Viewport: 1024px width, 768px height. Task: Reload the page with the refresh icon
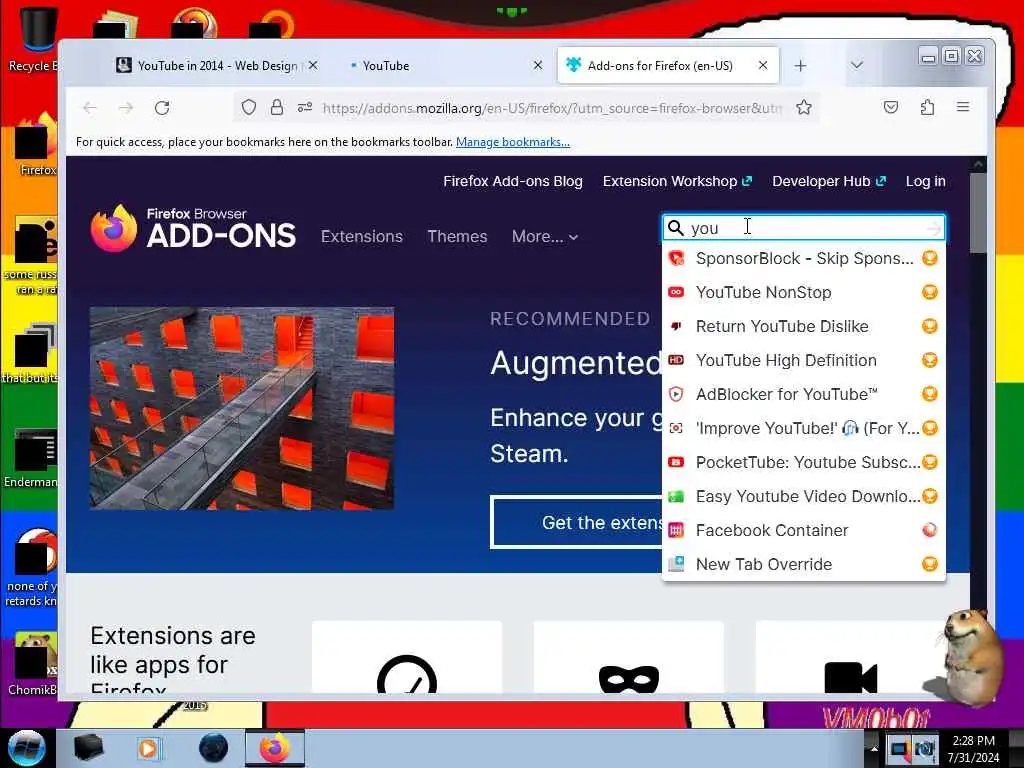point(162,108)
